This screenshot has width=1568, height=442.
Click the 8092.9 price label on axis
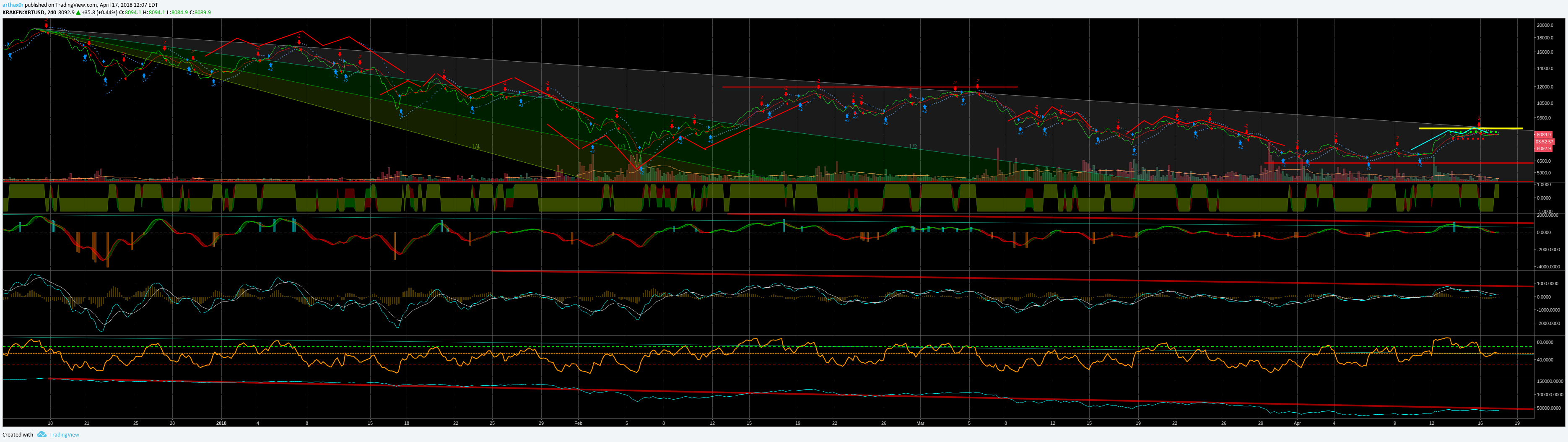pyautogui.click(x=1544, y=148)
